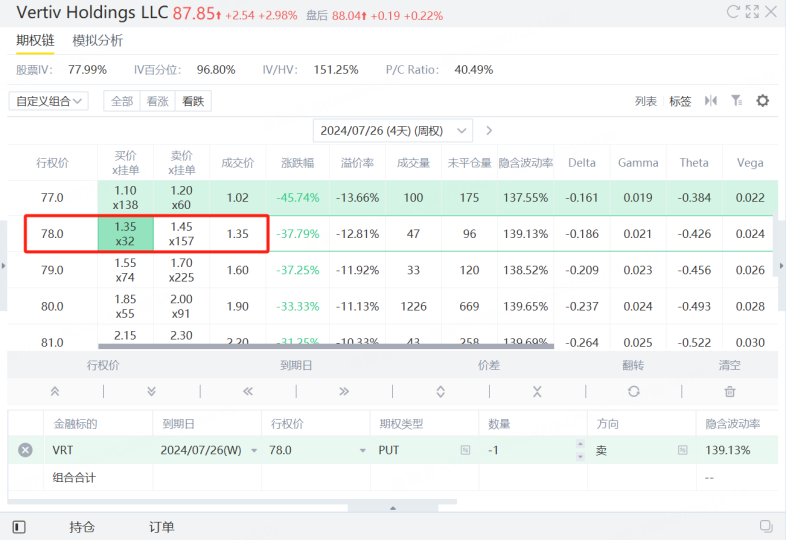This screenshot has height=540, width=786.
Task: Click the bid 1.10 x138 cell for strike 77.0
Action: pyautogui.click(x=125, y=198)
